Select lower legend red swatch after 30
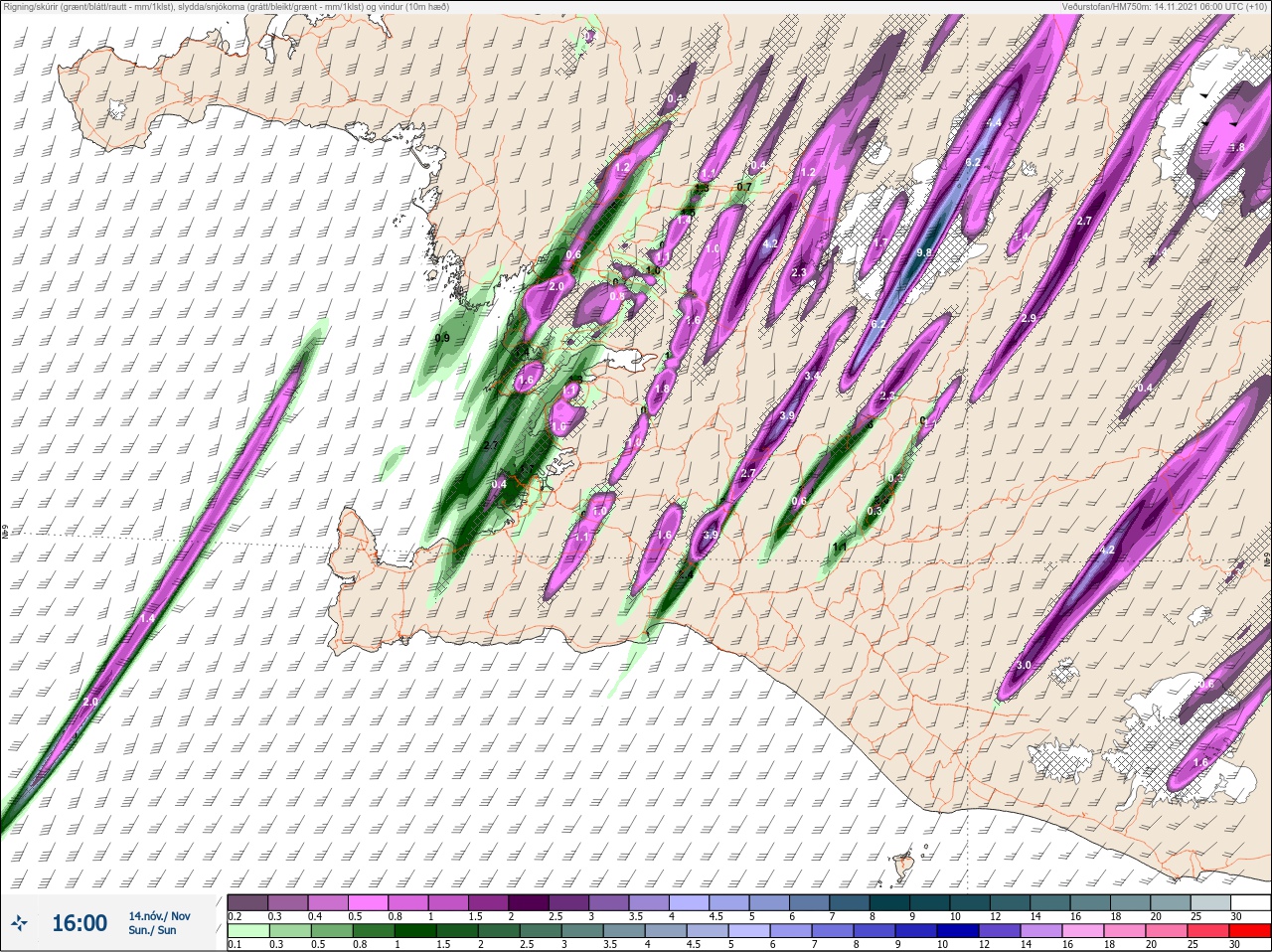 coord(1250,930)
